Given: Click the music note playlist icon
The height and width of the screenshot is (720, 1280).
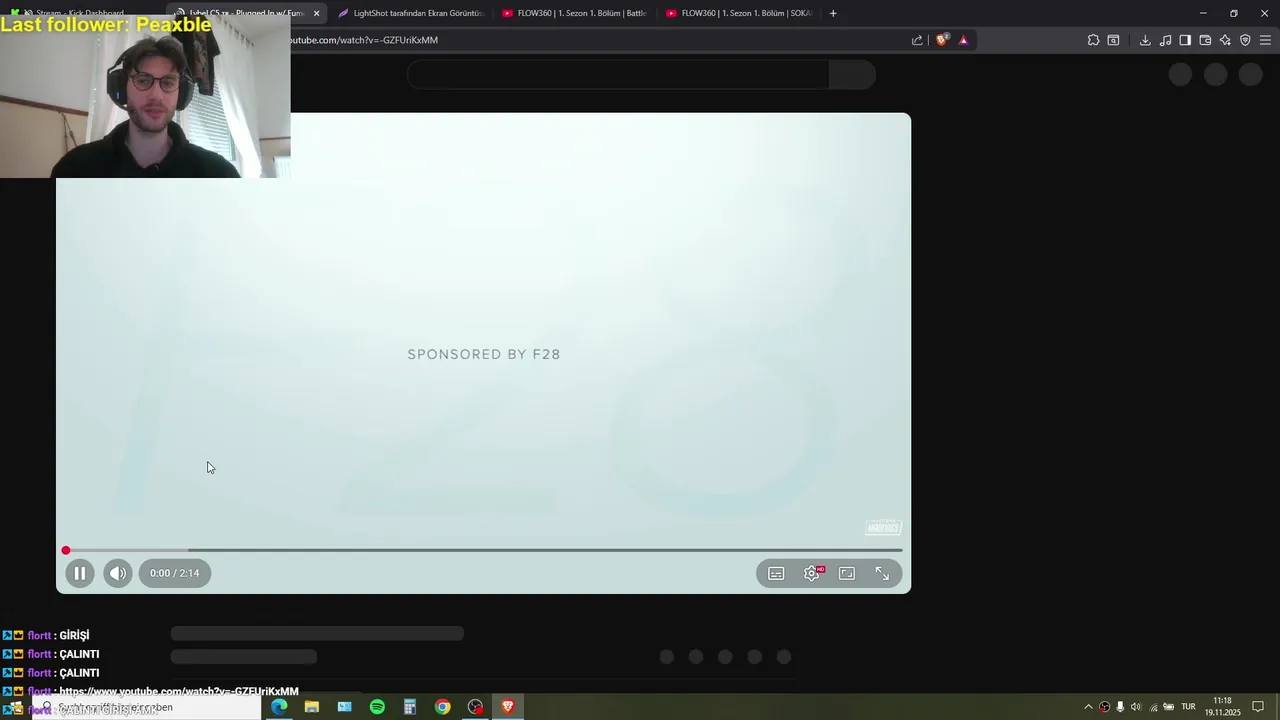Looking at the screenshot, I should pyautogui.click(x=1165, y=40).
